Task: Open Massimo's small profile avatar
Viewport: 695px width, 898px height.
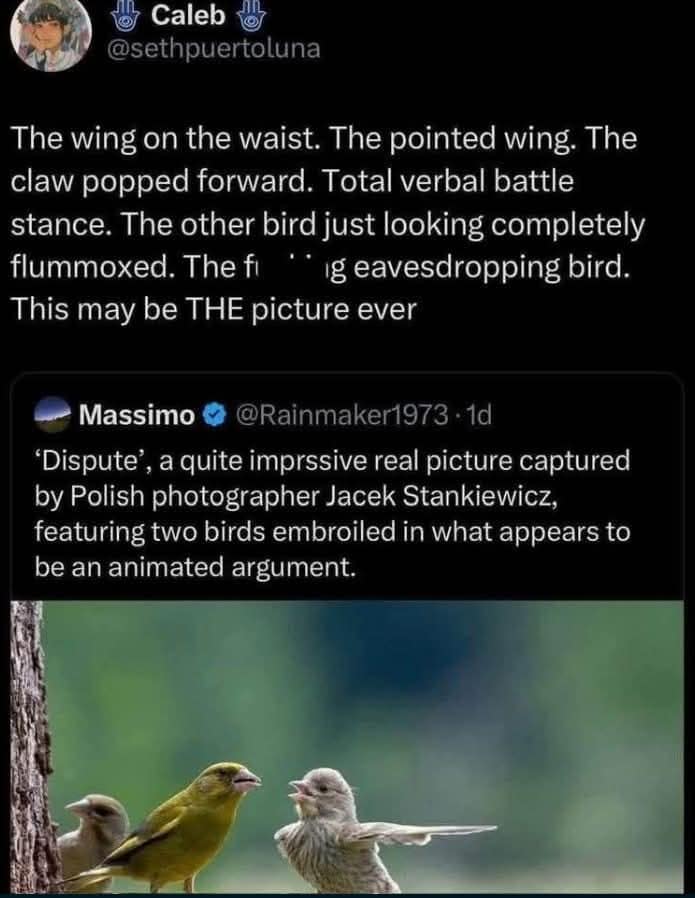Action: (x=53, y=414)
